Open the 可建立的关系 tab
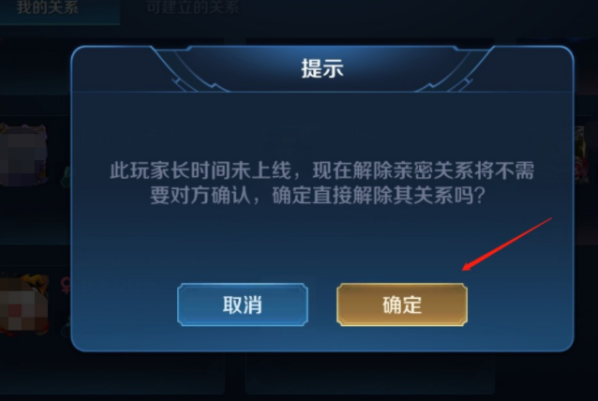598x401 pixels. click(x=193, y=8)
